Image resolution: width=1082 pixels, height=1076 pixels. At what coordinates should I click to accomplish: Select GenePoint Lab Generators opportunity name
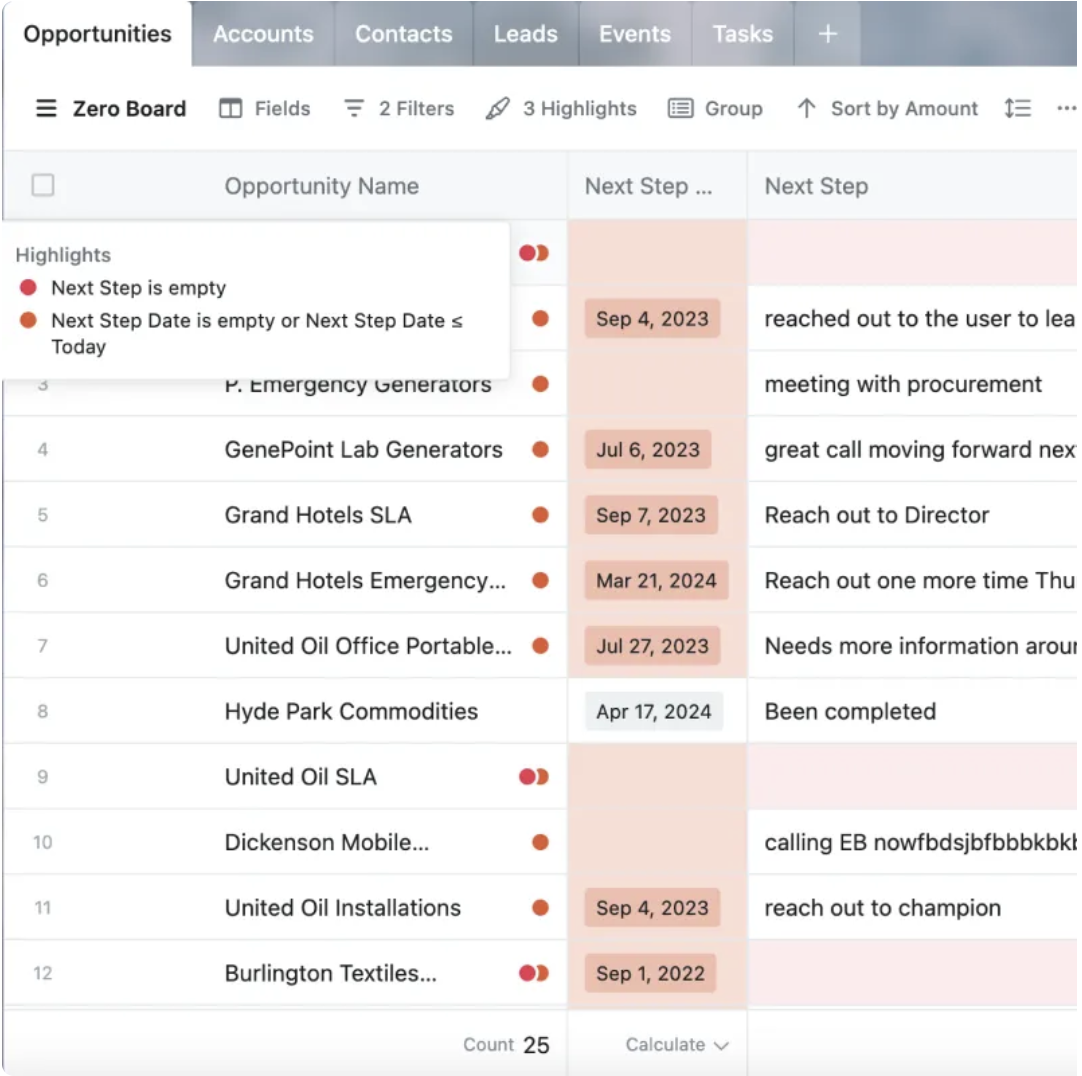pos(364,450)
